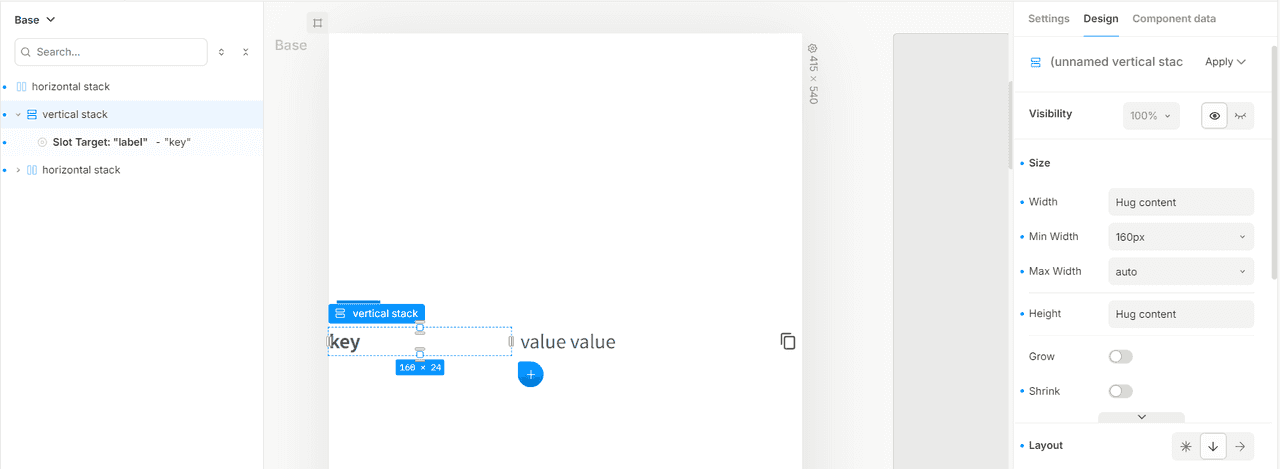Image resolution: width=1280 pixels, height=469 pixels.
Task: Set layout direction to horizontal arrow
Action: (x=1240, y=447)
